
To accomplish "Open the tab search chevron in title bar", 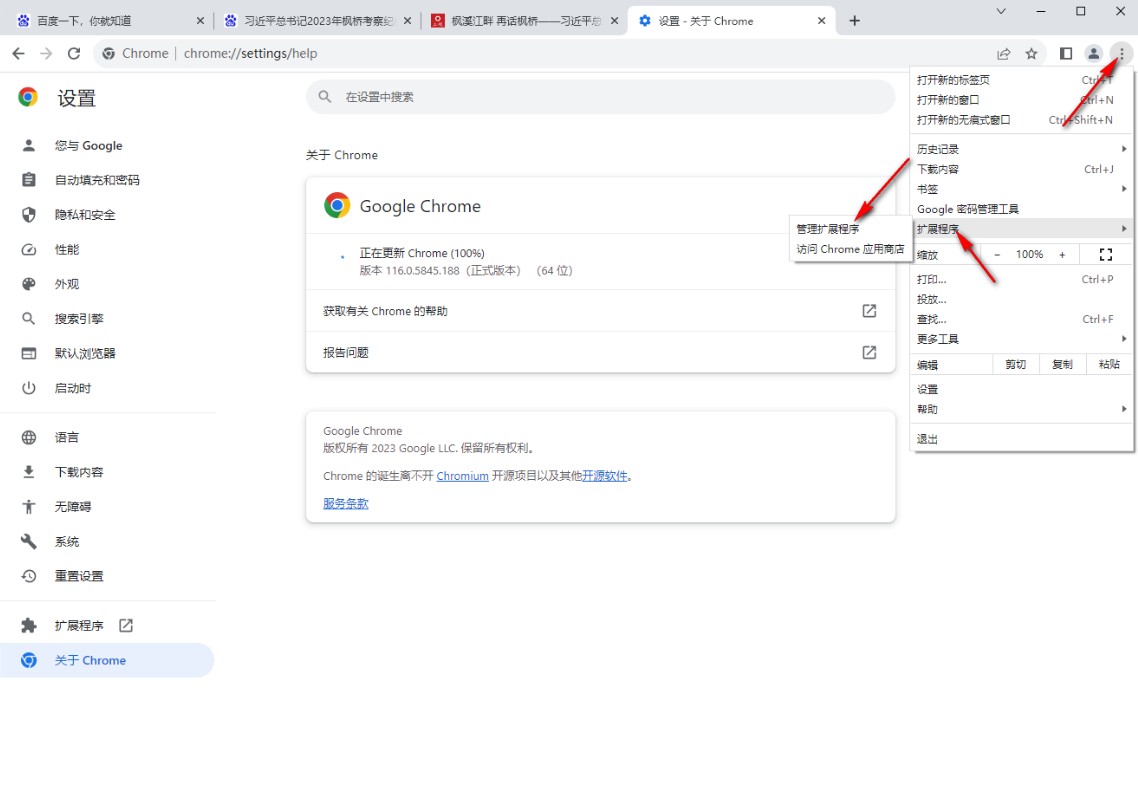I will click(1001, 11).
